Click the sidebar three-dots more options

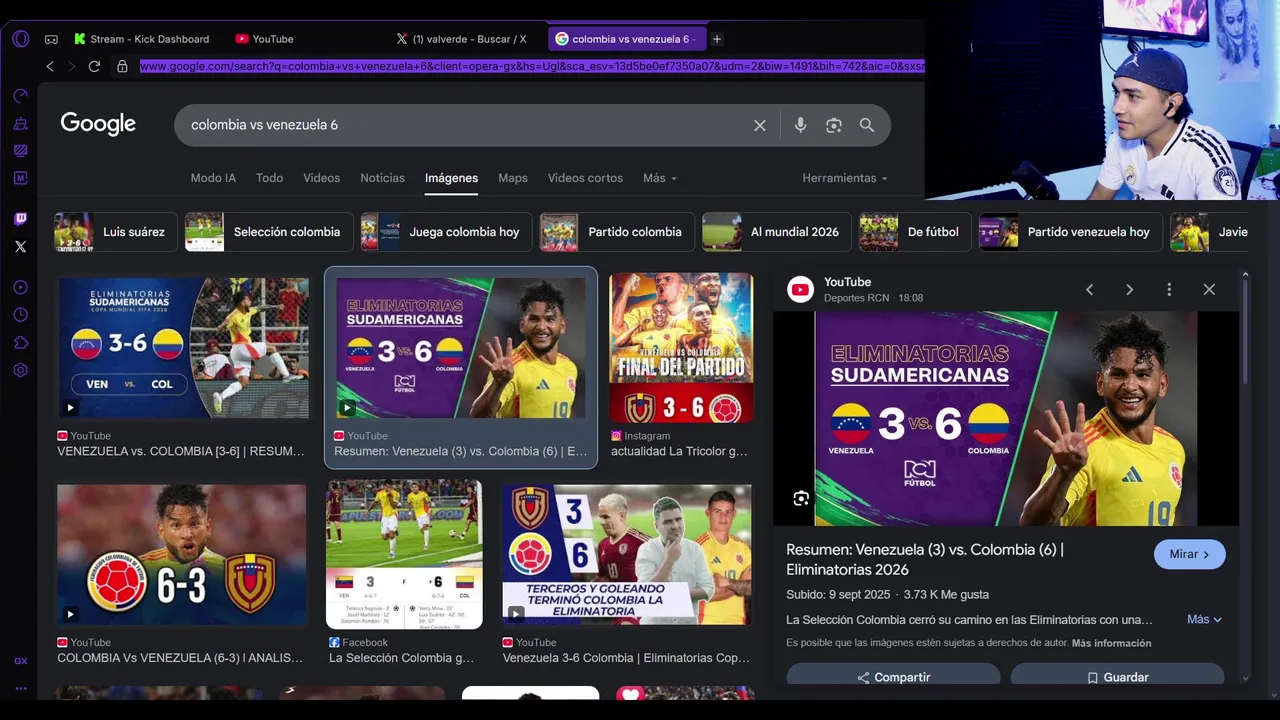click(x=20, y=688)
